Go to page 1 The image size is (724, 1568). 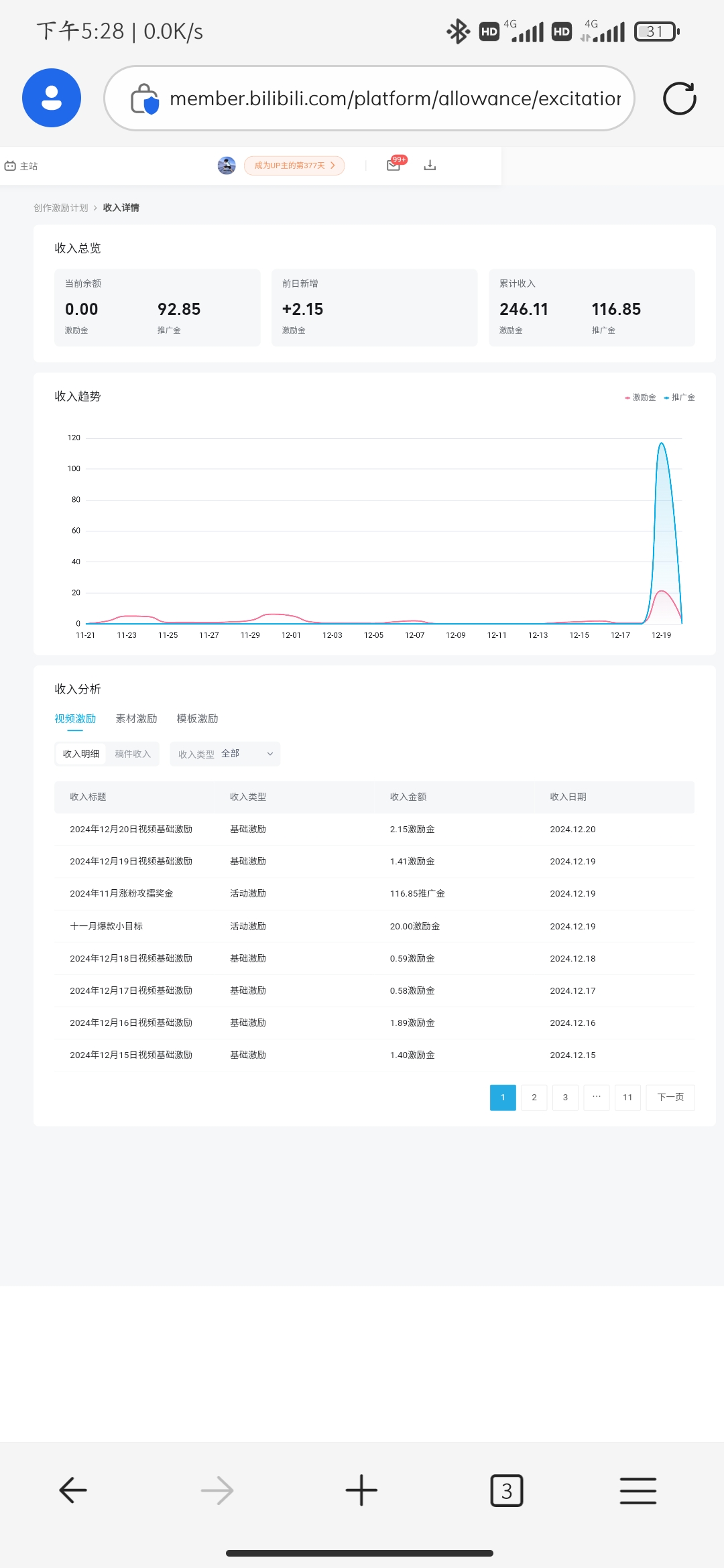(503, 1098)
